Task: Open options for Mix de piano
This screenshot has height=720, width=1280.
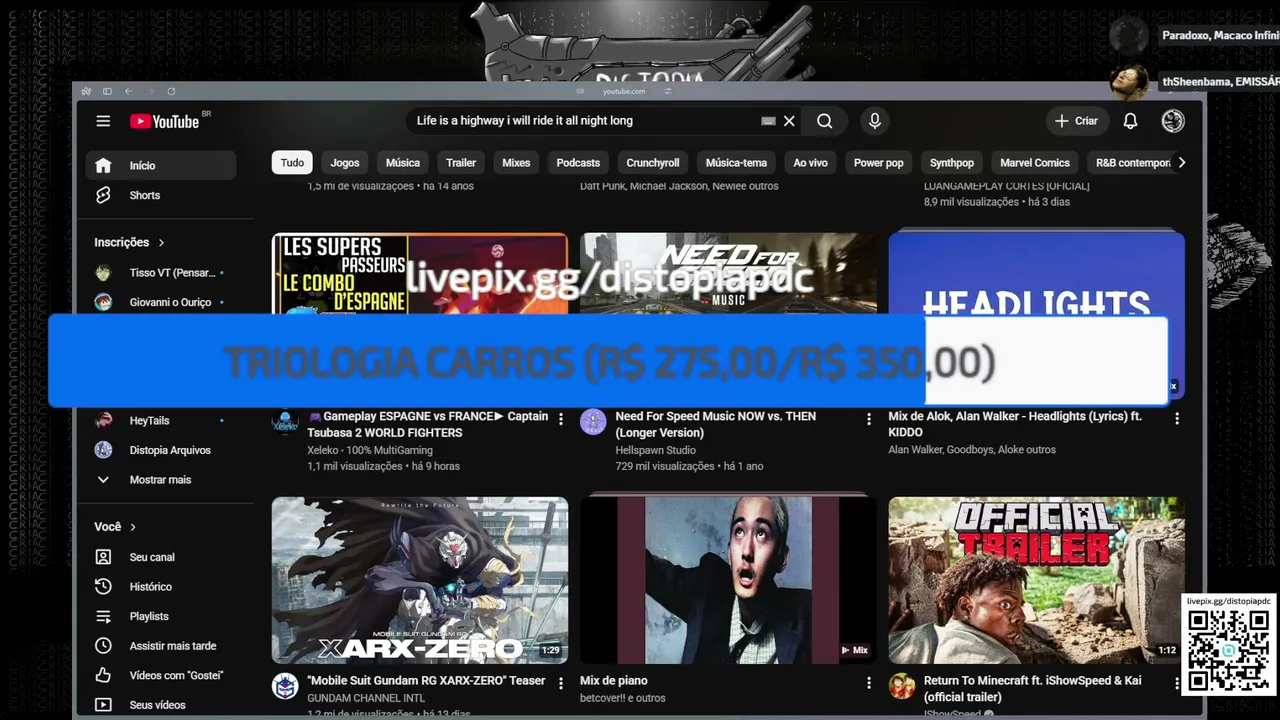Action: coord(868,683)
